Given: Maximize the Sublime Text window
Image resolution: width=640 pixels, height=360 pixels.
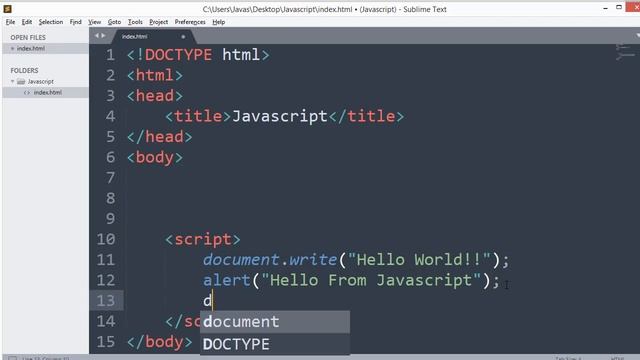Looking at the screenshot, I should tap(619, 7).
